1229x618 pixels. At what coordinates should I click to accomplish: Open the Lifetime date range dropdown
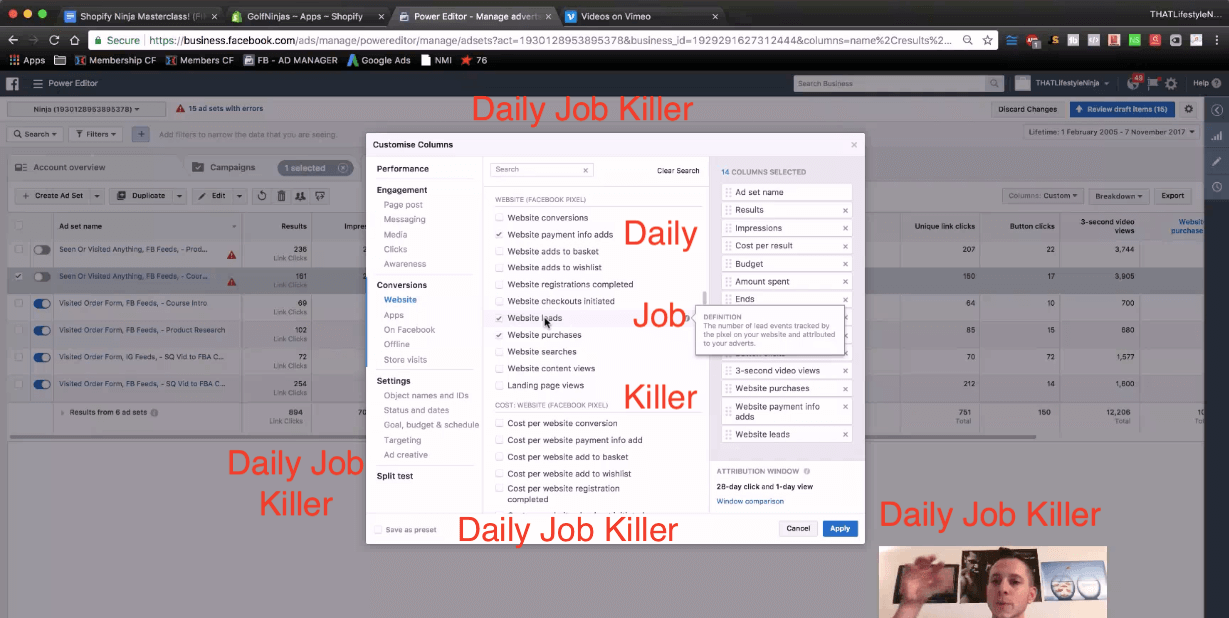[1113, 132]
